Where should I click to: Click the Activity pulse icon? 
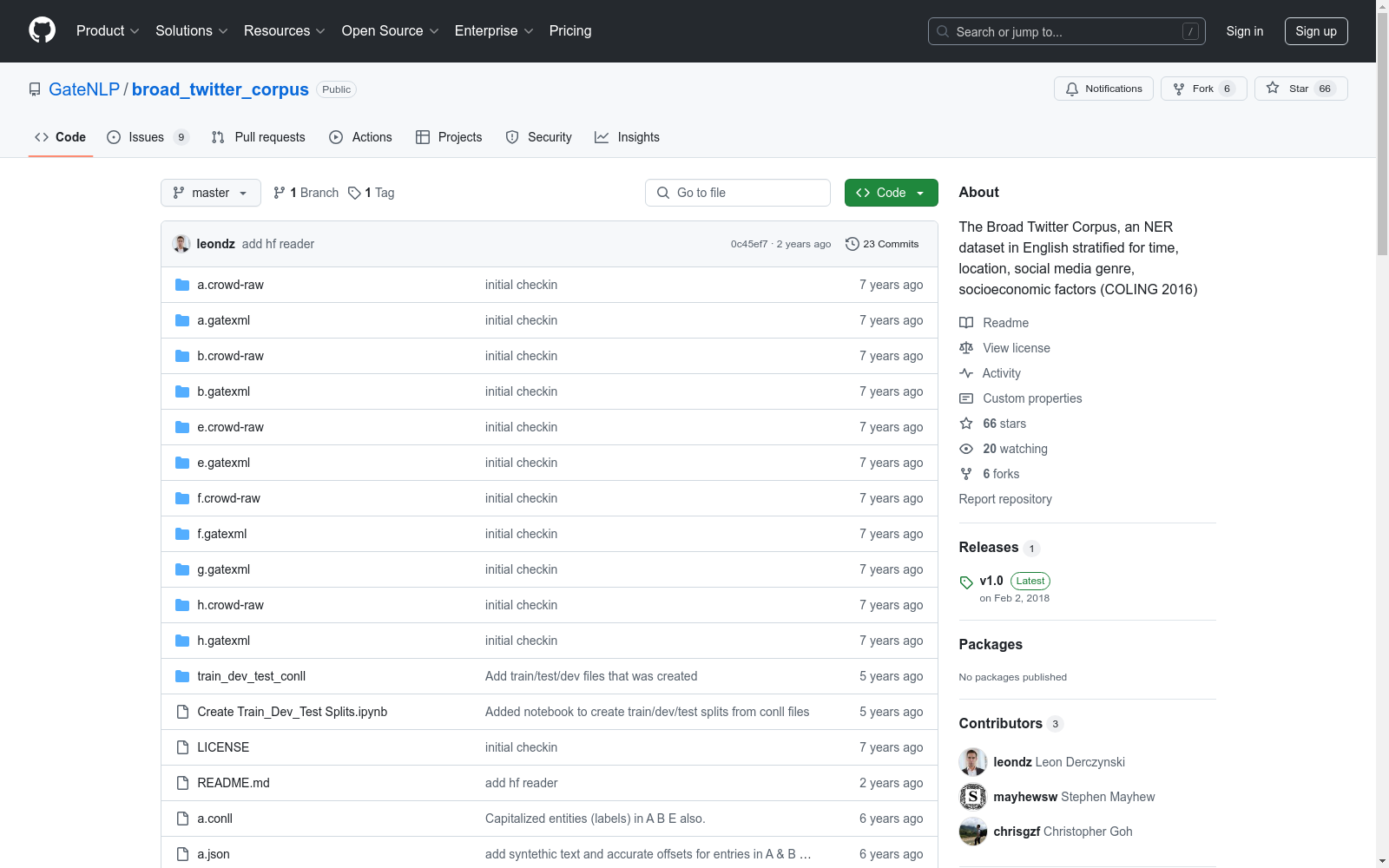coord(966,373)
